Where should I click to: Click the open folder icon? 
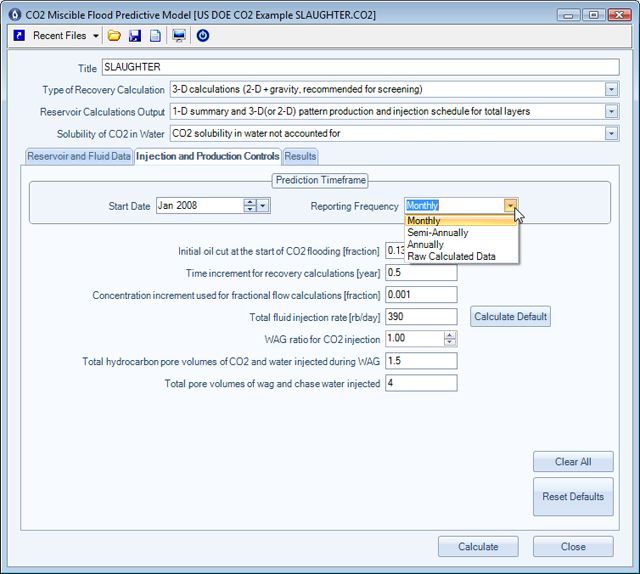pyautogui.click(x=114, y=36)
